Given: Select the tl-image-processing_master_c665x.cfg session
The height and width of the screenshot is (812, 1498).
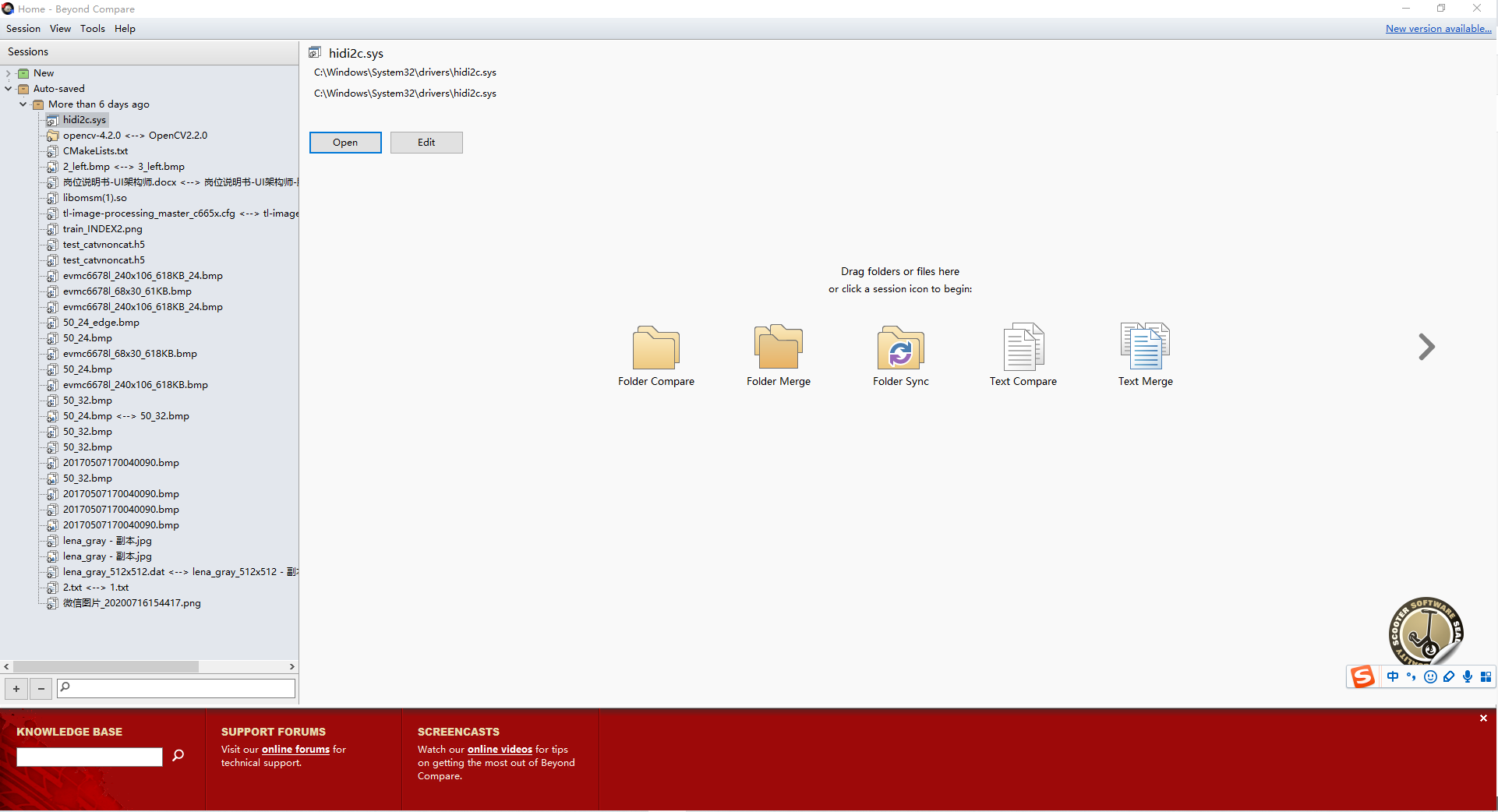Looking at the screenshot, I should (180, 214).
